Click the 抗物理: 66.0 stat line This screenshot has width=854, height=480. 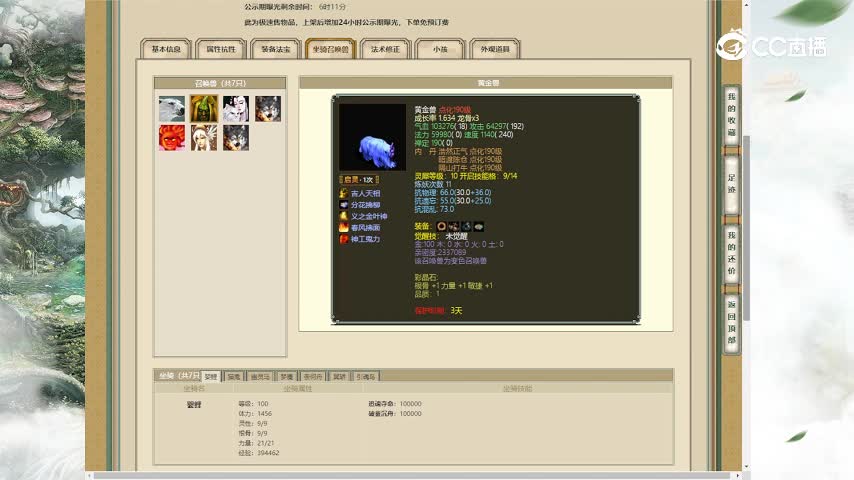pos(453,192)
